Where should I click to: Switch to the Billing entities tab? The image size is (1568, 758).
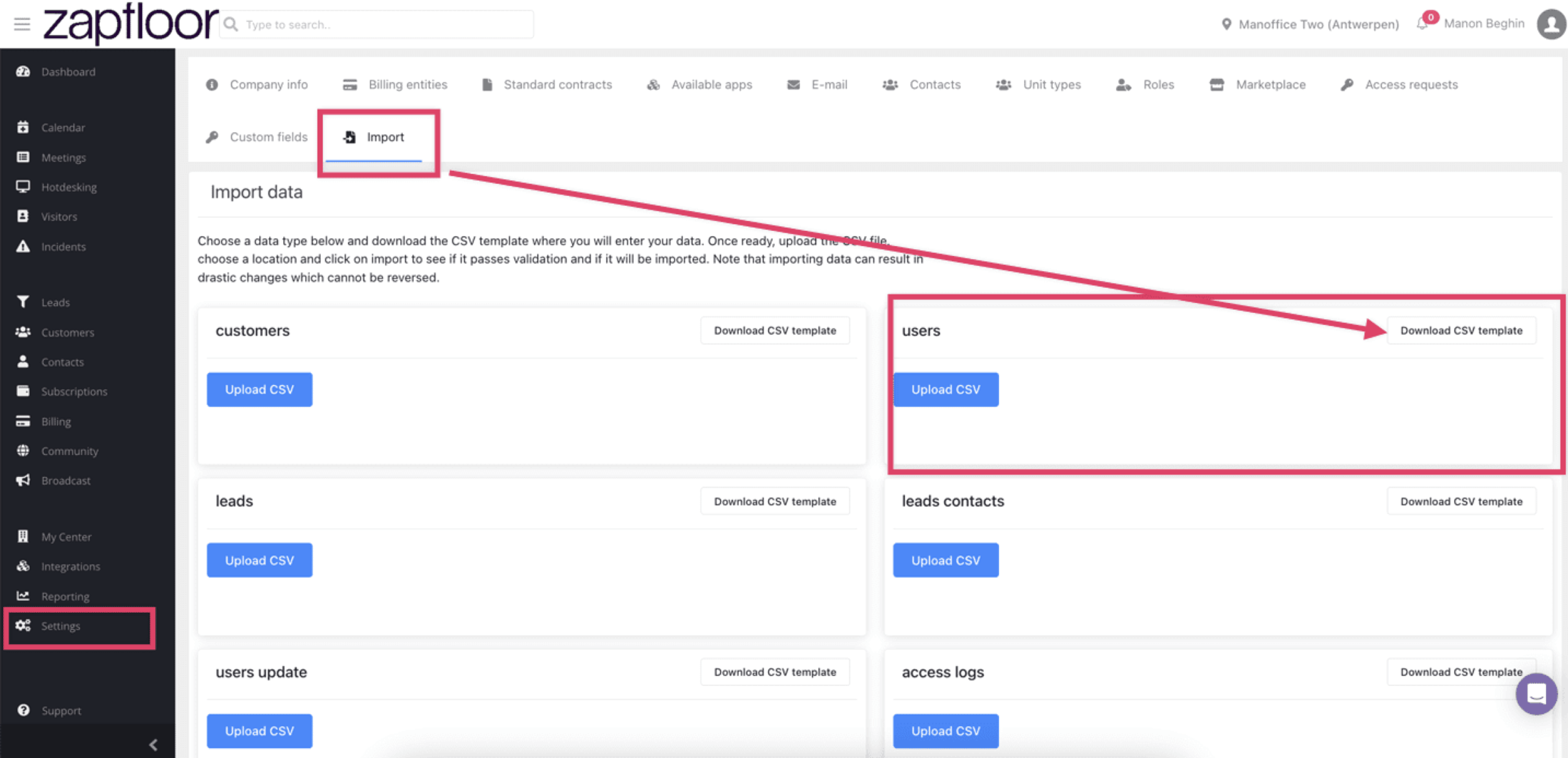[395, 84]
